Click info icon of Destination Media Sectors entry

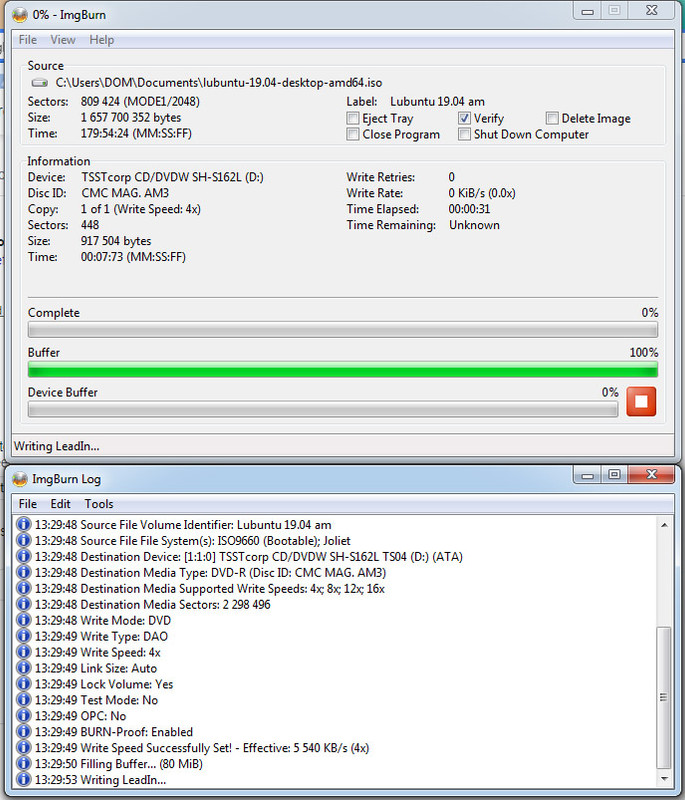pos(23,604)
